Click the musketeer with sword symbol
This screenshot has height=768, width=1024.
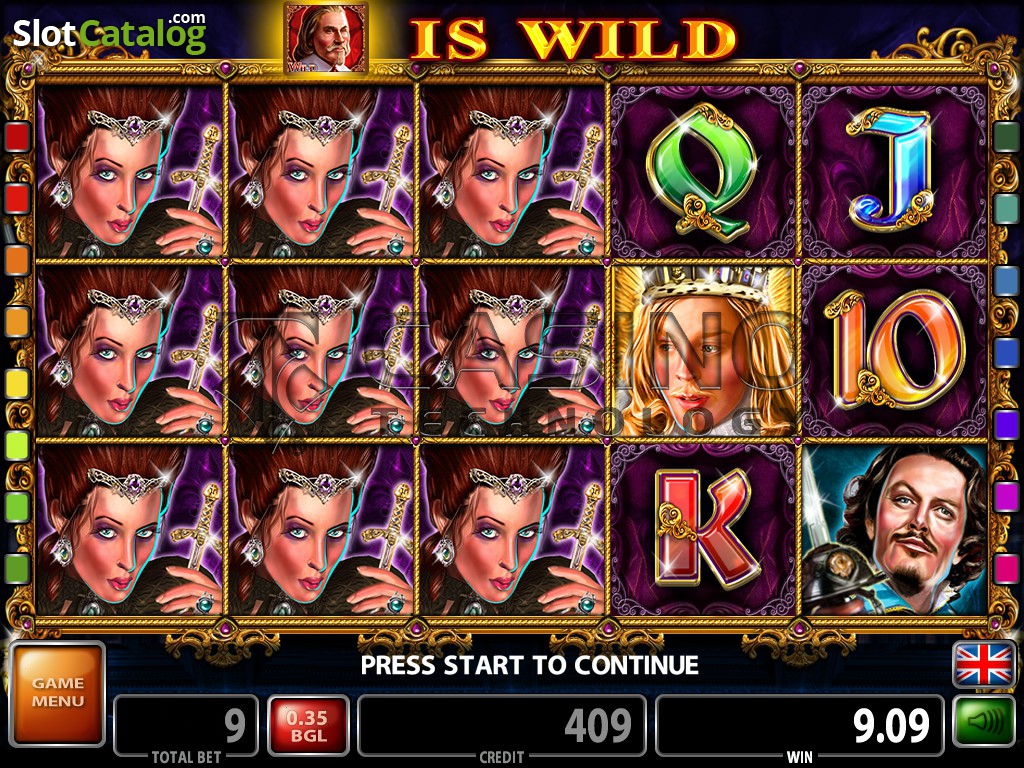pyautogui.click(x=895, y=529)
